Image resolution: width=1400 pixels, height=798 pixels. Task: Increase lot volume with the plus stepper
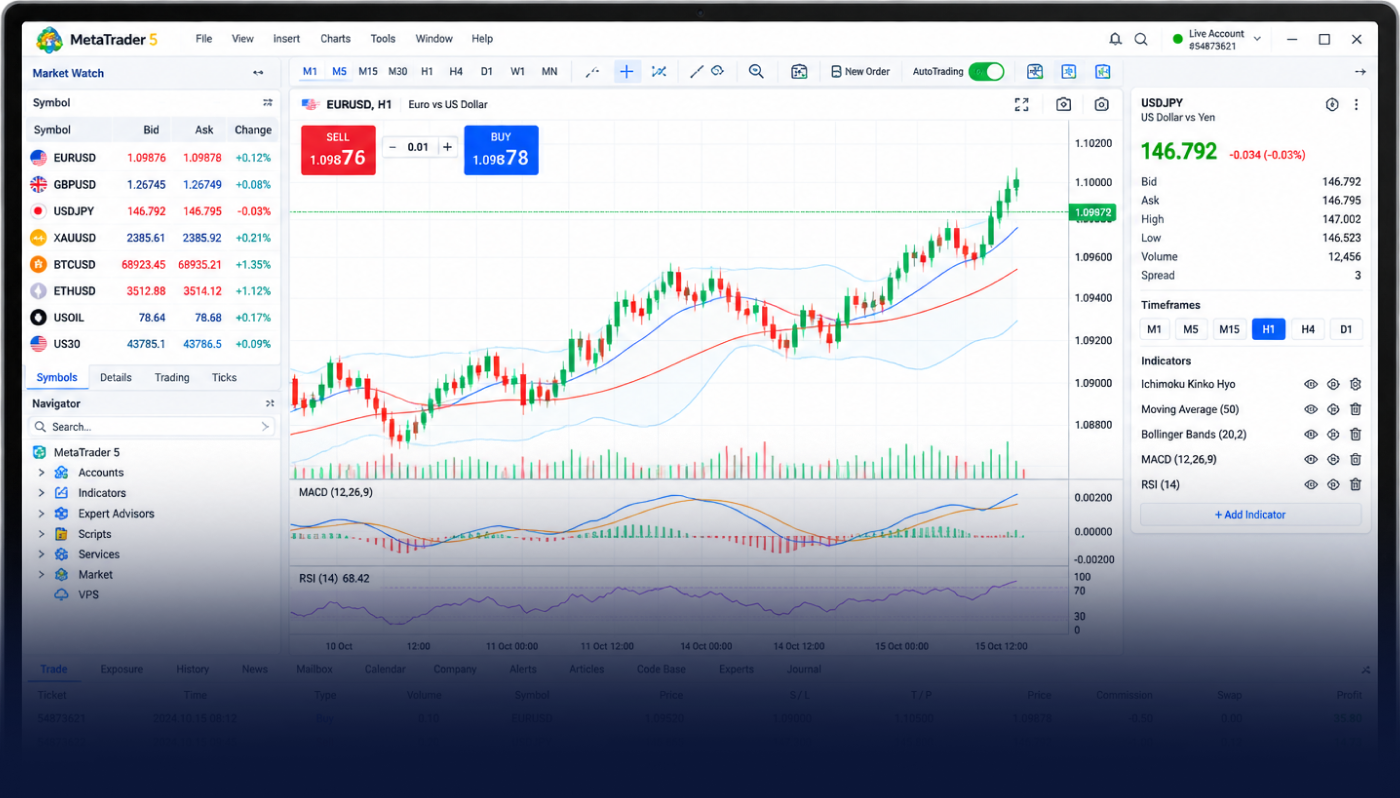(447, 147)
